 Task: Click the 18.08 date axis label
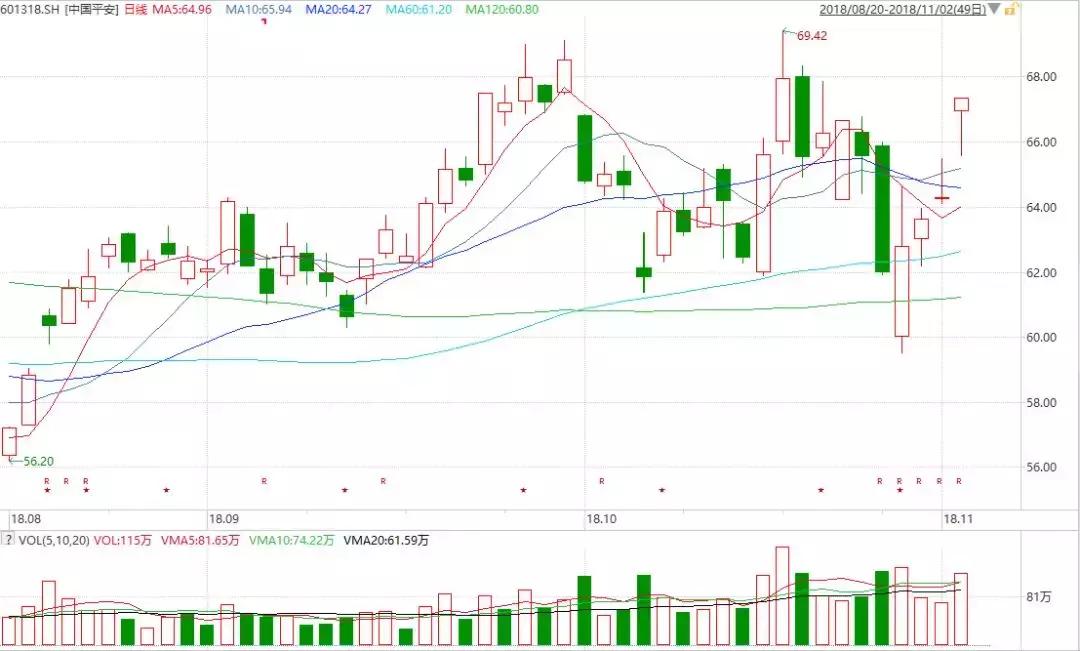click(x=25, y=519)
